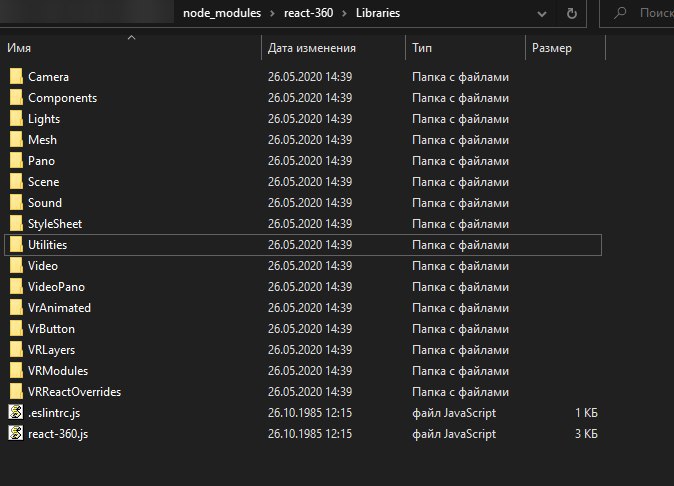Image resolution: width=674 pixels, height=486 pixels.
Task: Click the modified date in the react-360.js row
Action: coord(309,434)
